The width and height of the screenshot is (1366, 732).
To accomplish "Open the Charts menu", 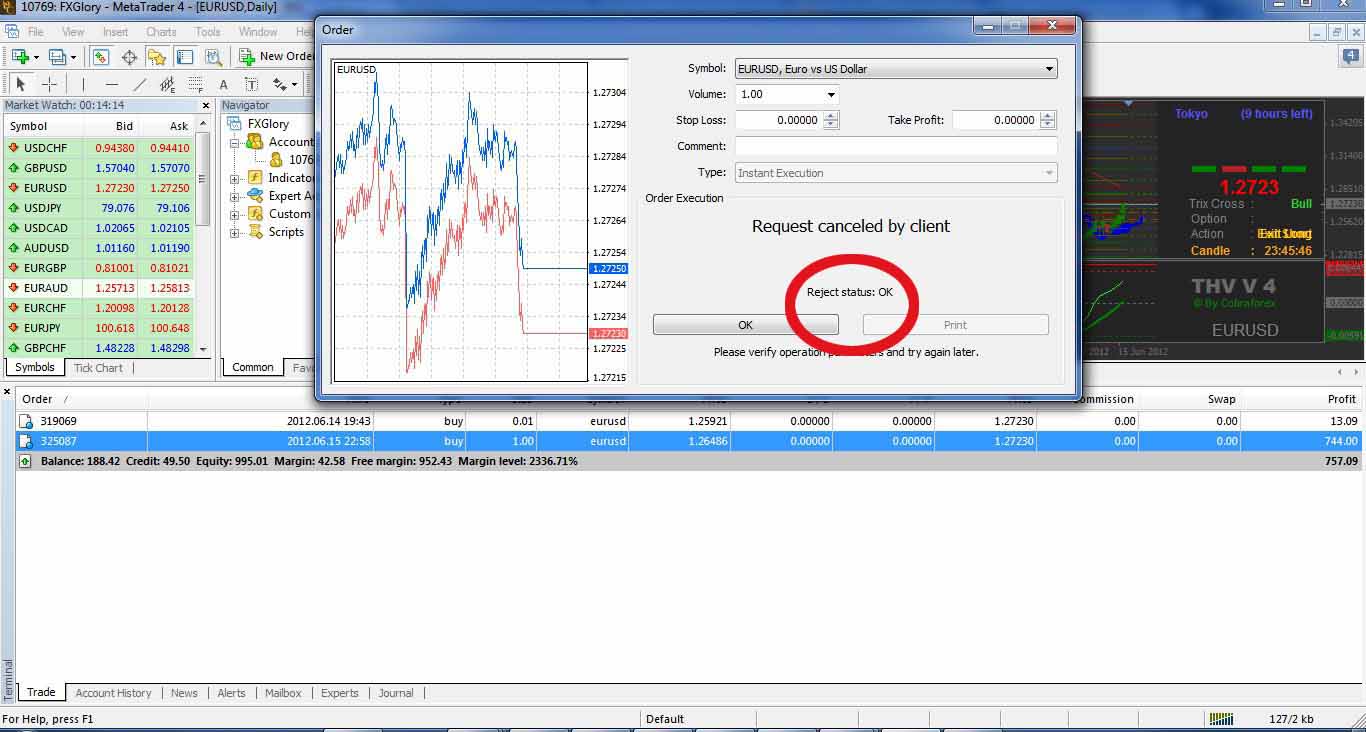I will point(161,32).
